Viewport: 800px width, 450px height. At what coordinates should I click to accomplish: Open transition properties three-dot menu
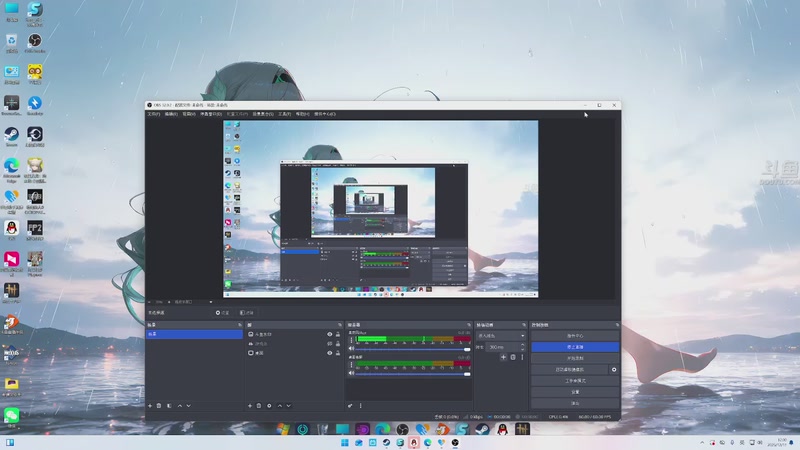pos(522,357)
